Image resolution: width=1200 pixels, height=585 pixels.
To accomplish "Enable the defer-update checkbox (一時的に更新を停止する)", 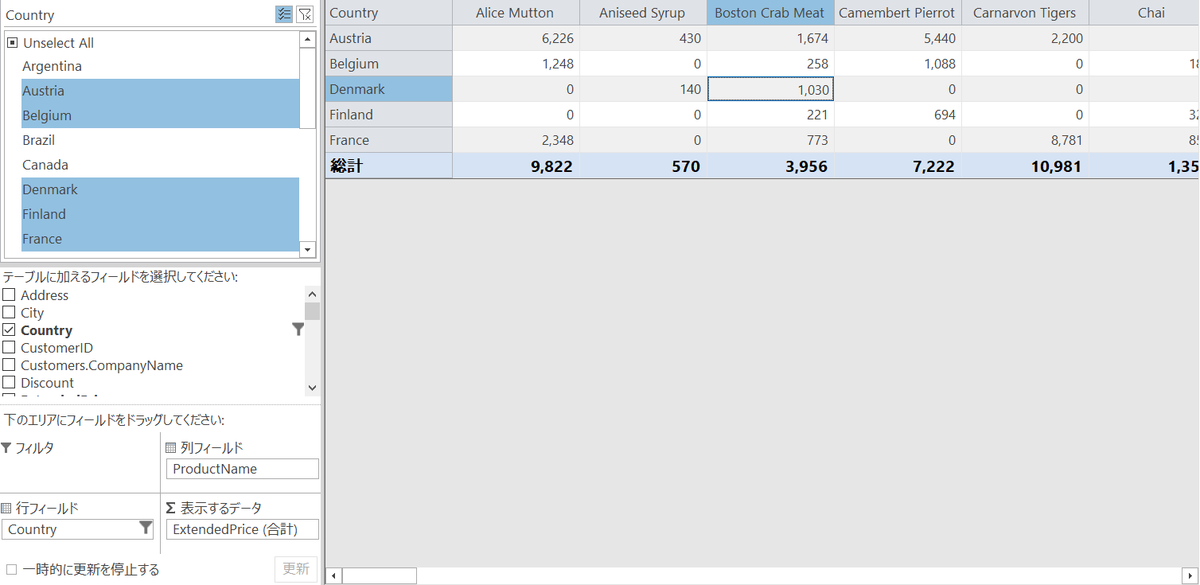I will click(x=11, y=570).
